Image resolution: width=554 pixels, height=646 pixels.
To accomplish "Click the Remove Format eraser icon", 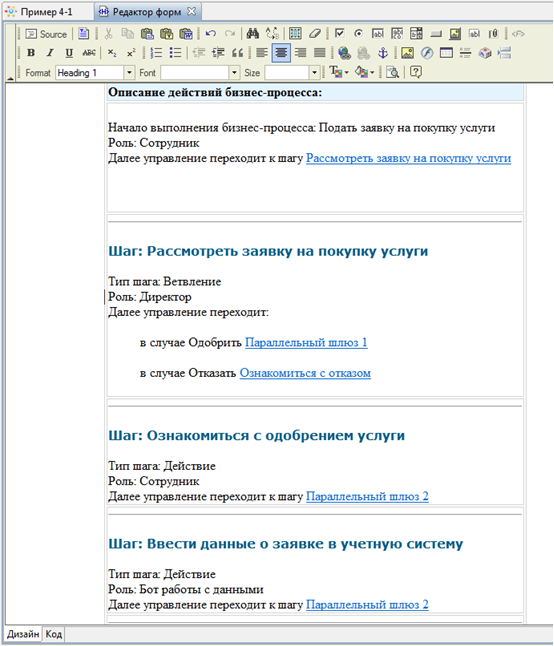I will [315, 34].
